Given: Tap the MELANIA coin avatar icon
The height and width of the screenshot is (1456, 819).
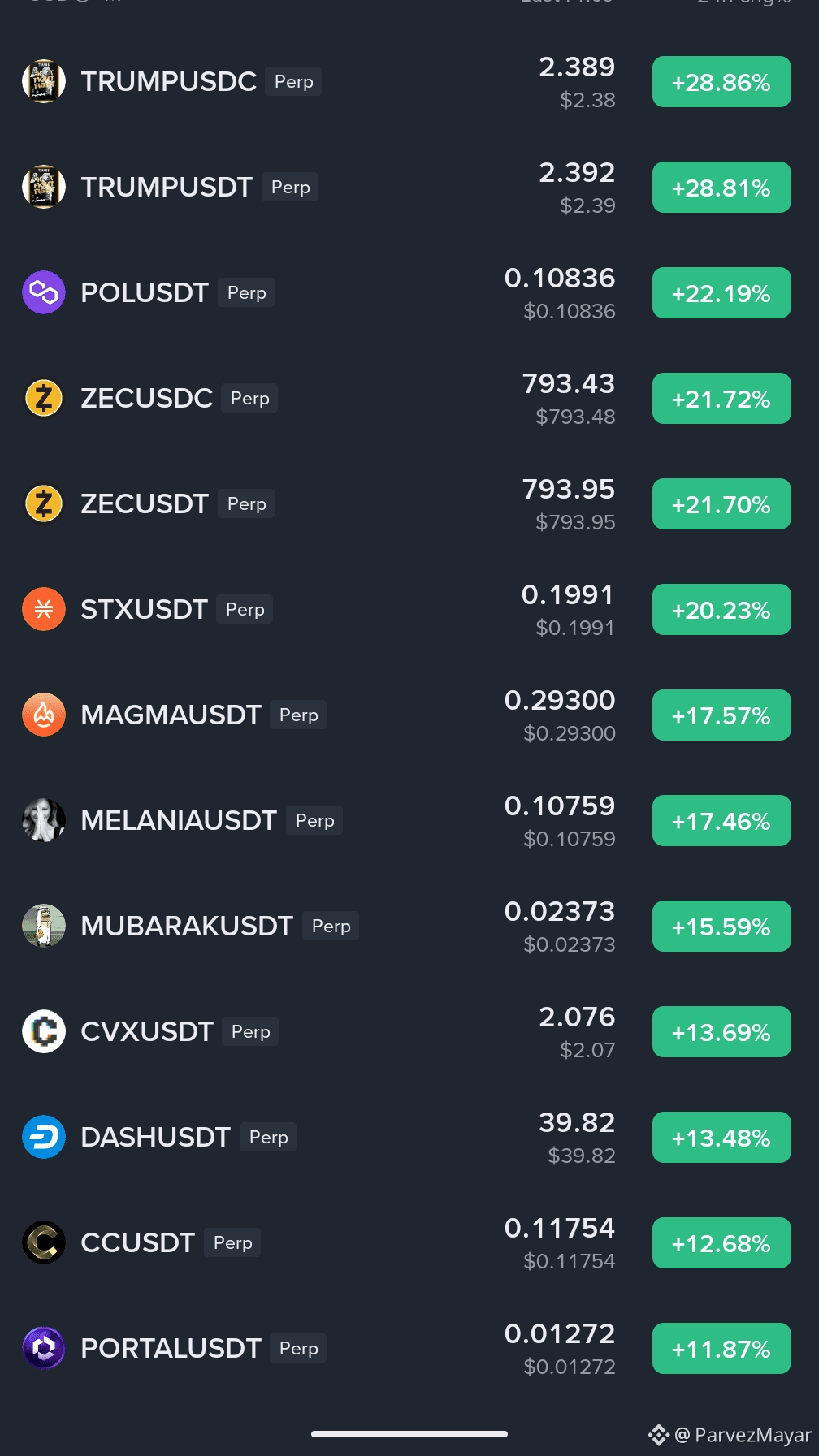Looking at the screenshot, I should [44, 820].
